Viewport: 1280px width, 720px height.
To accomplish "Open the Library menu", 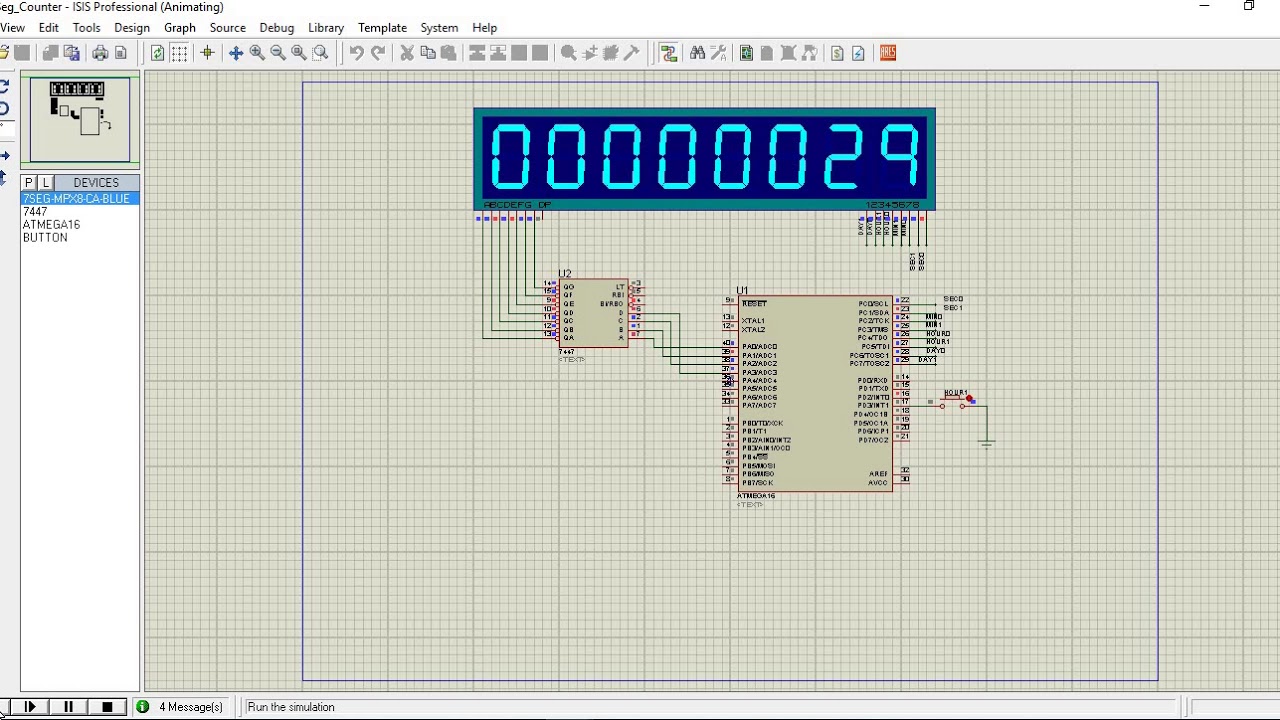I will [326, 28].
